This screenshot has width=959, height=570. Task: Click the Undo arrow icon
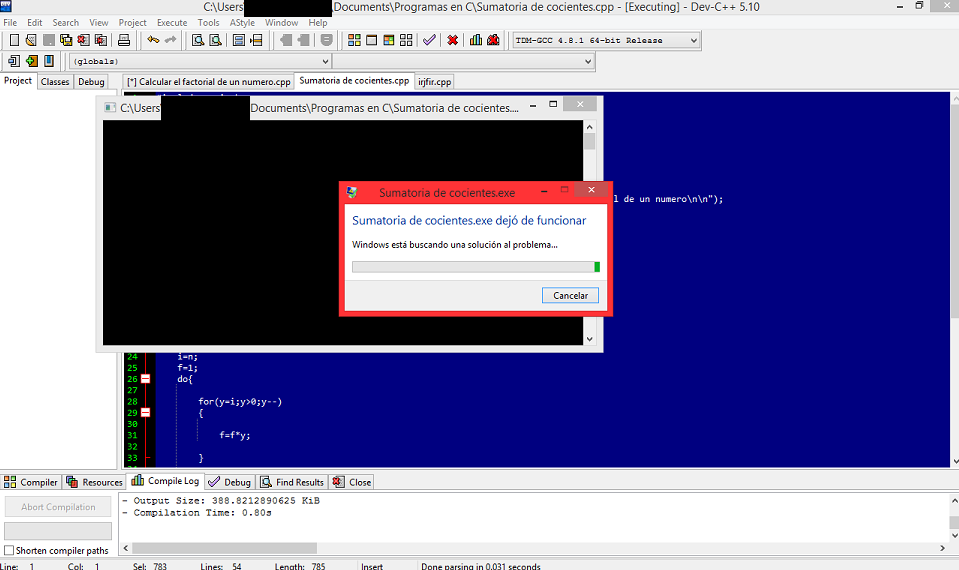pyautogui.click(x=153, y=40)
